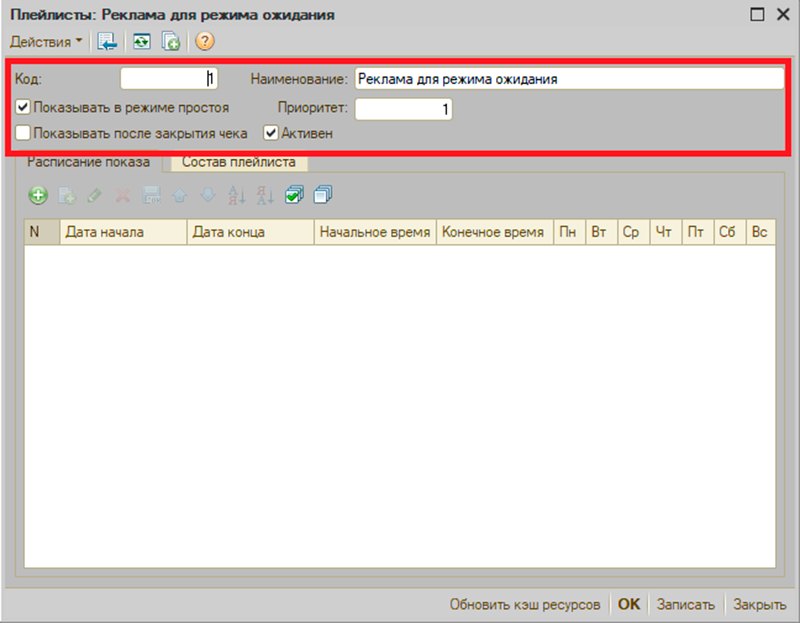
Task: Sort schedule descending with Я-А icon
Action: (x=265, y=195)
